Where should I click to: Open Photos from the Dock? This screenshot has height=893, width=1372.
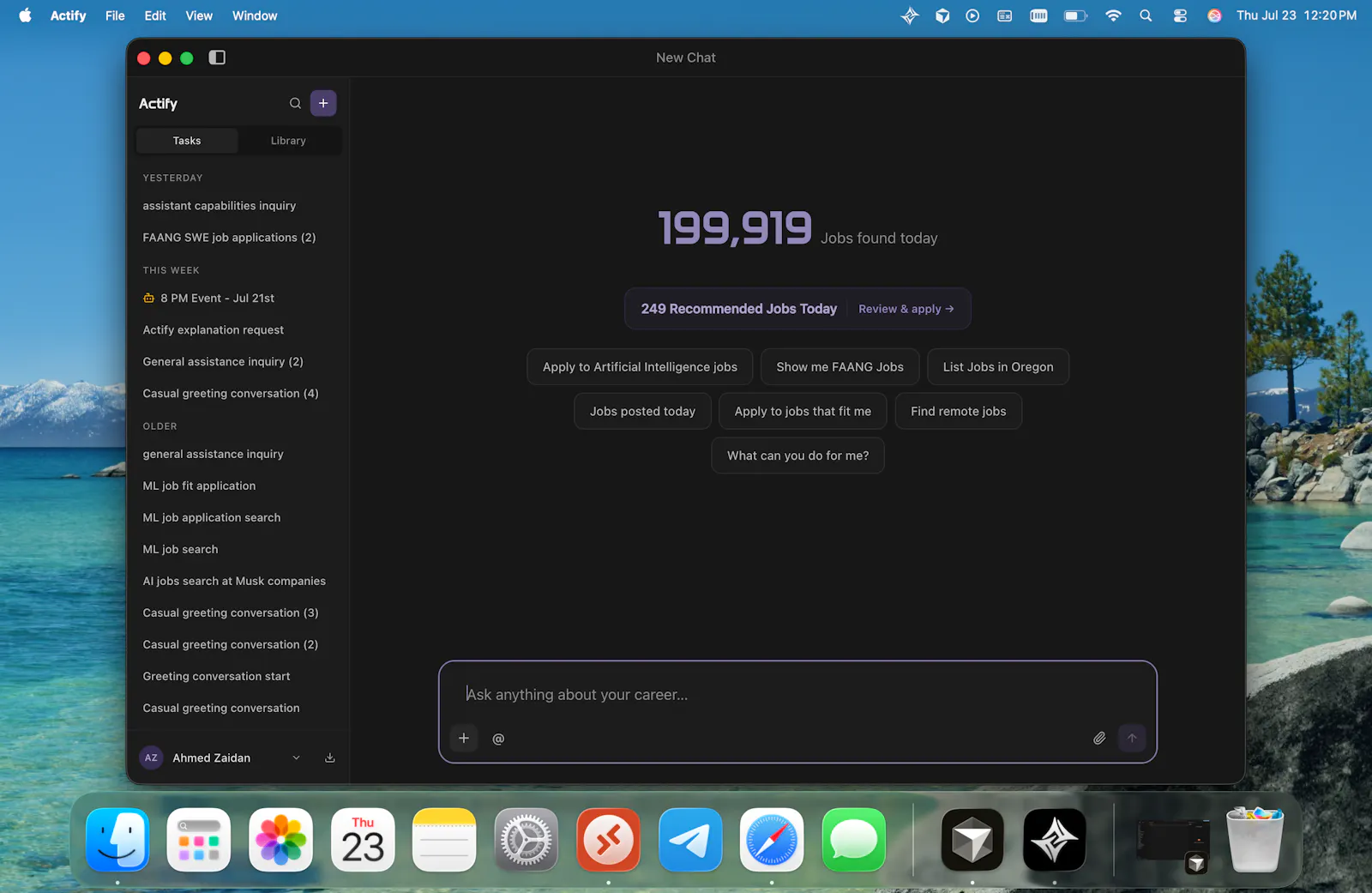pyautogui.click(x=281, y=840)
